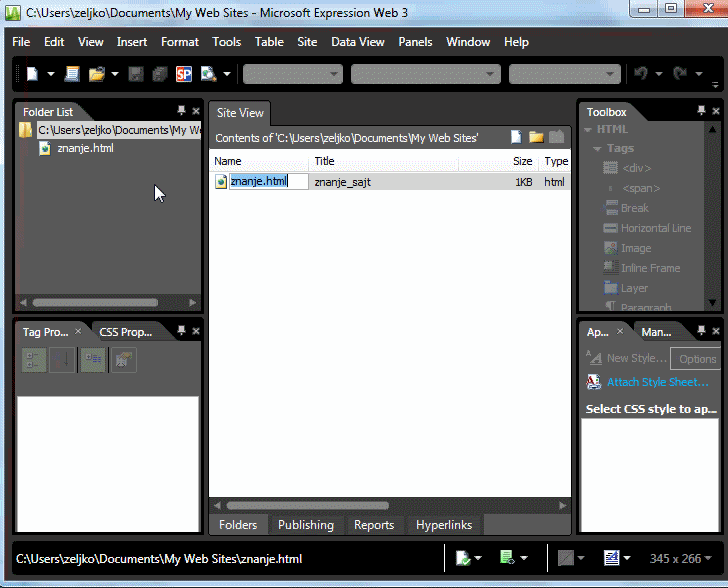Open the Data View menu
This screenshot has width=728, height=588.
[357, 42]
